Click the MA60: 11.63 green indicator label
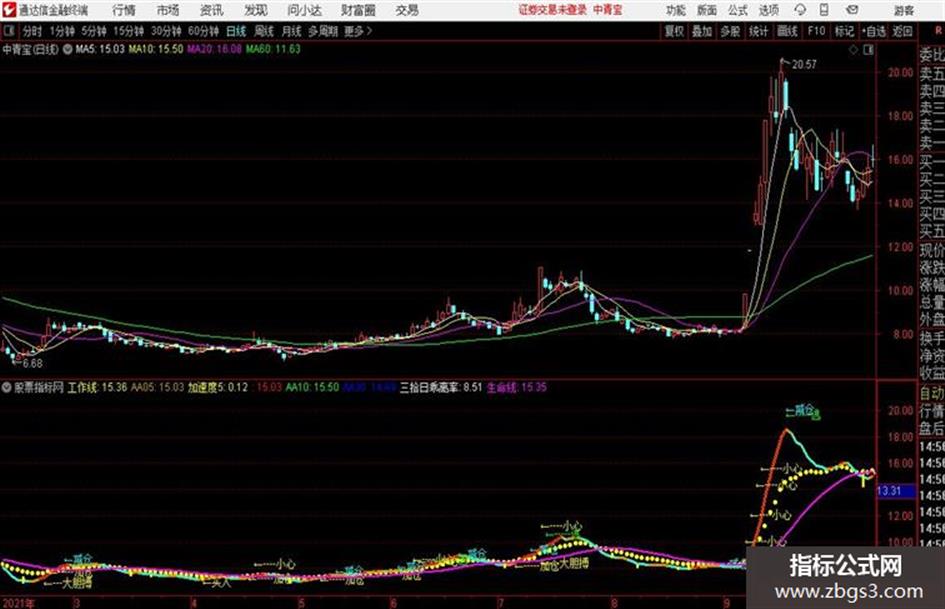Screen dimensions: 945x609 click(x=273, y=49)
